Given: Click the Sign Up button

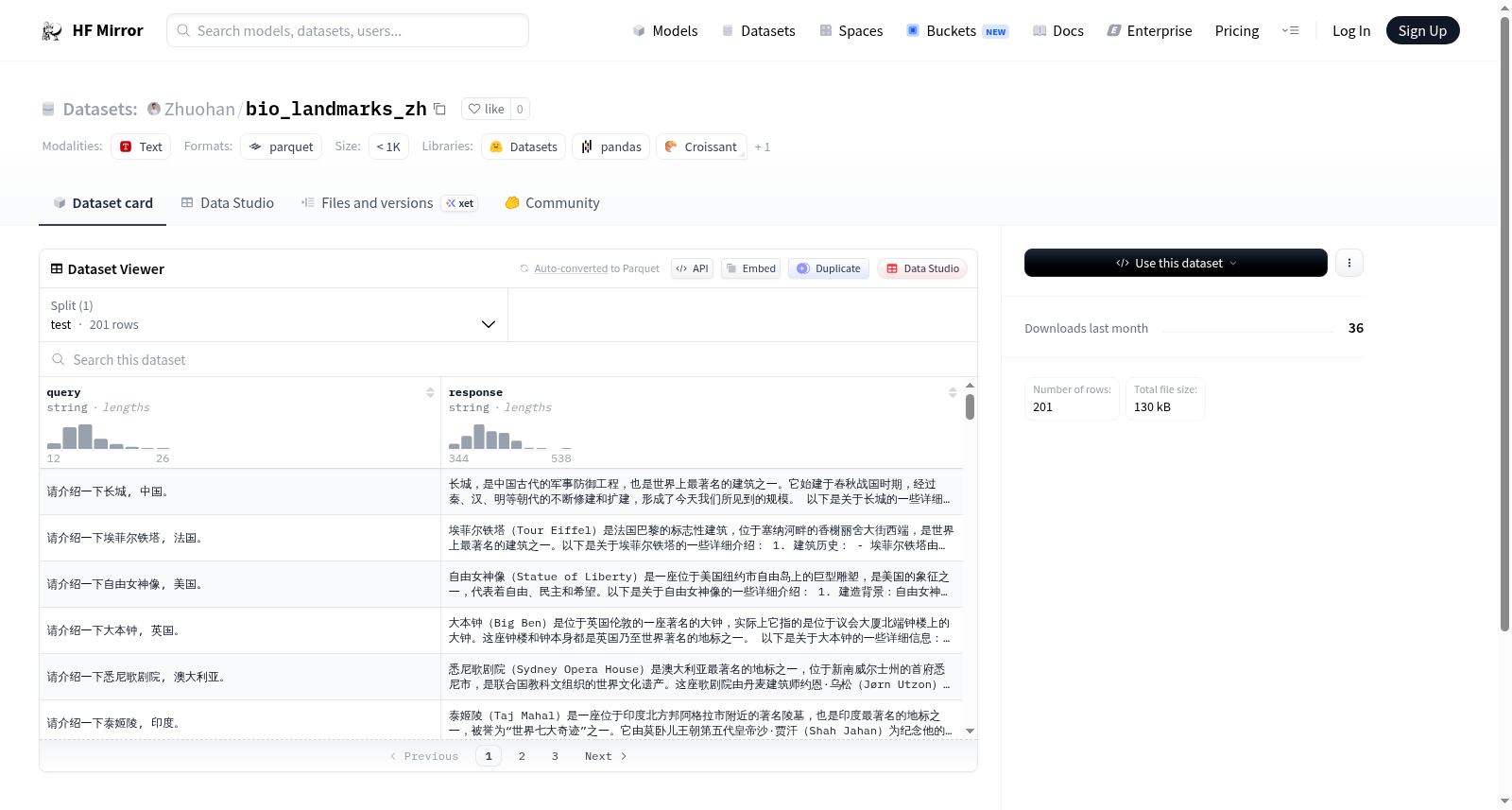Looking at the screenshot, I should click(x=1422, y=30).
